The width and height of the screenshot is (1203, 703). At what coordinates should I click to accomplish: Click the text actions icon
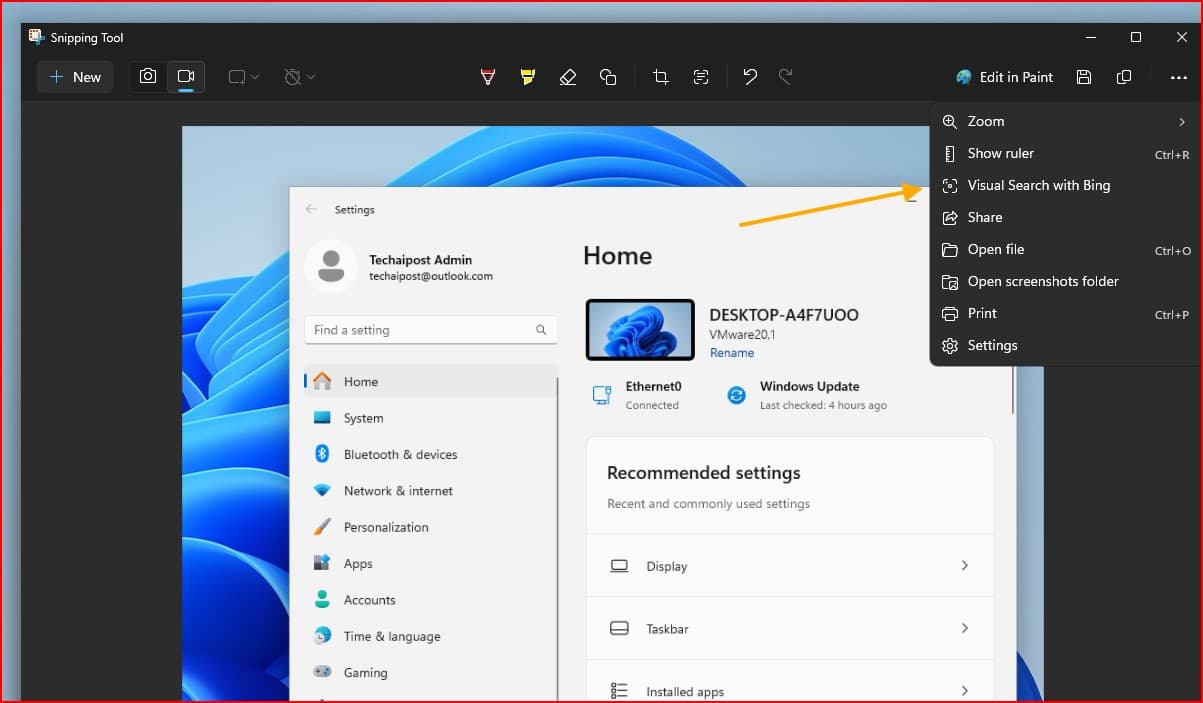click(700, 77)
